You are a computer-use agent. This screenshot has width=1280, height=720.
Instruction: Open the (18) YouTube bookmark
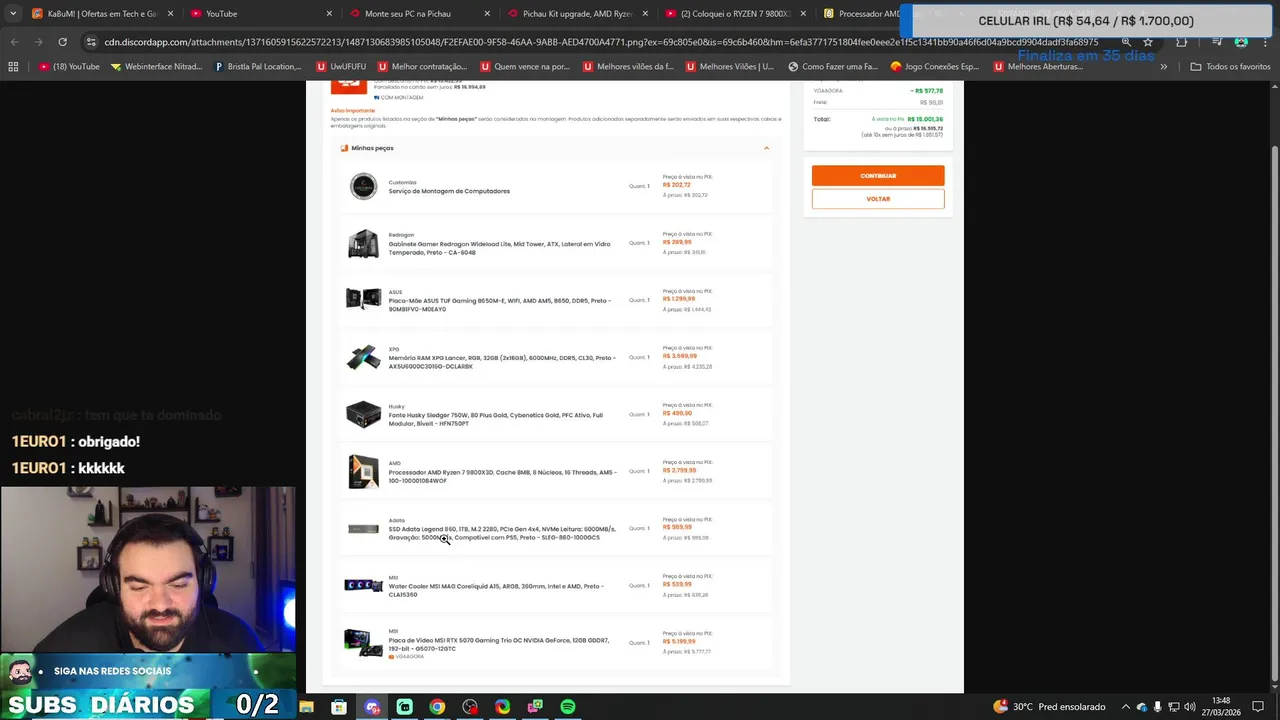click(x=69, y=67)
